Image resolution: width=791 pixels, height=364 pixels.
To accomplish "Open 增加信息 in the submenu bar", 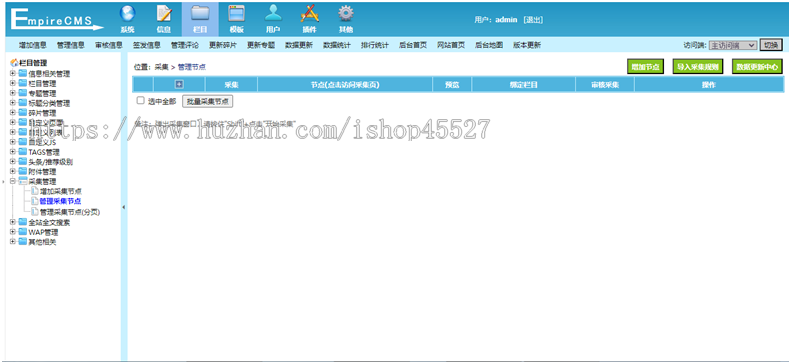I will tap(33, 45).
